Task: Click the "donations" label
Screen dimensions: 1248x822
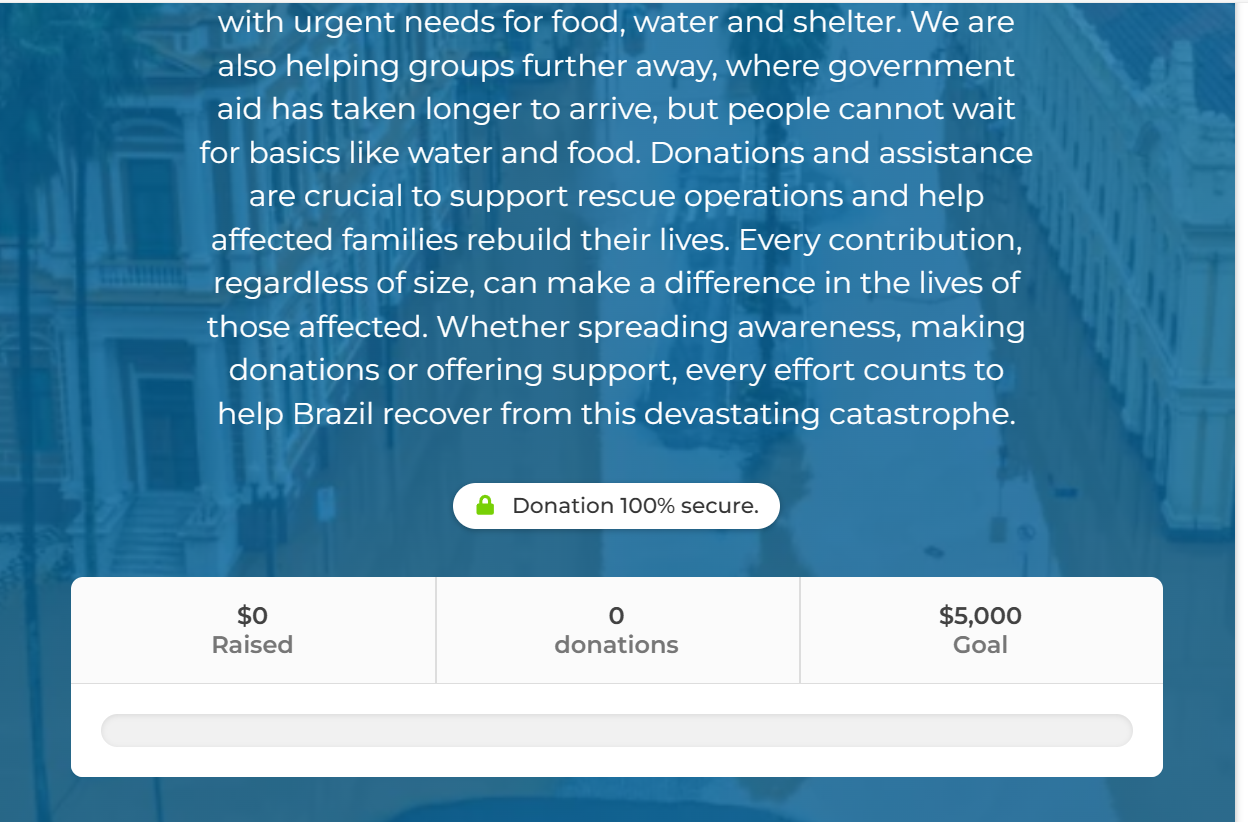Action: coord(616,645)
